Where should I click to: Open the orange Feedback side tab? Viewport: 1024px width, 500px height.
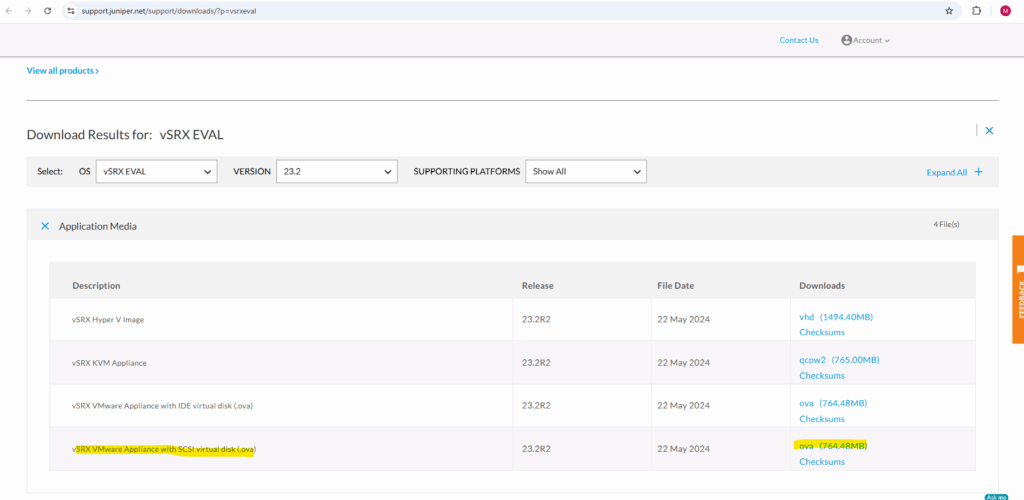point(1018,289)
